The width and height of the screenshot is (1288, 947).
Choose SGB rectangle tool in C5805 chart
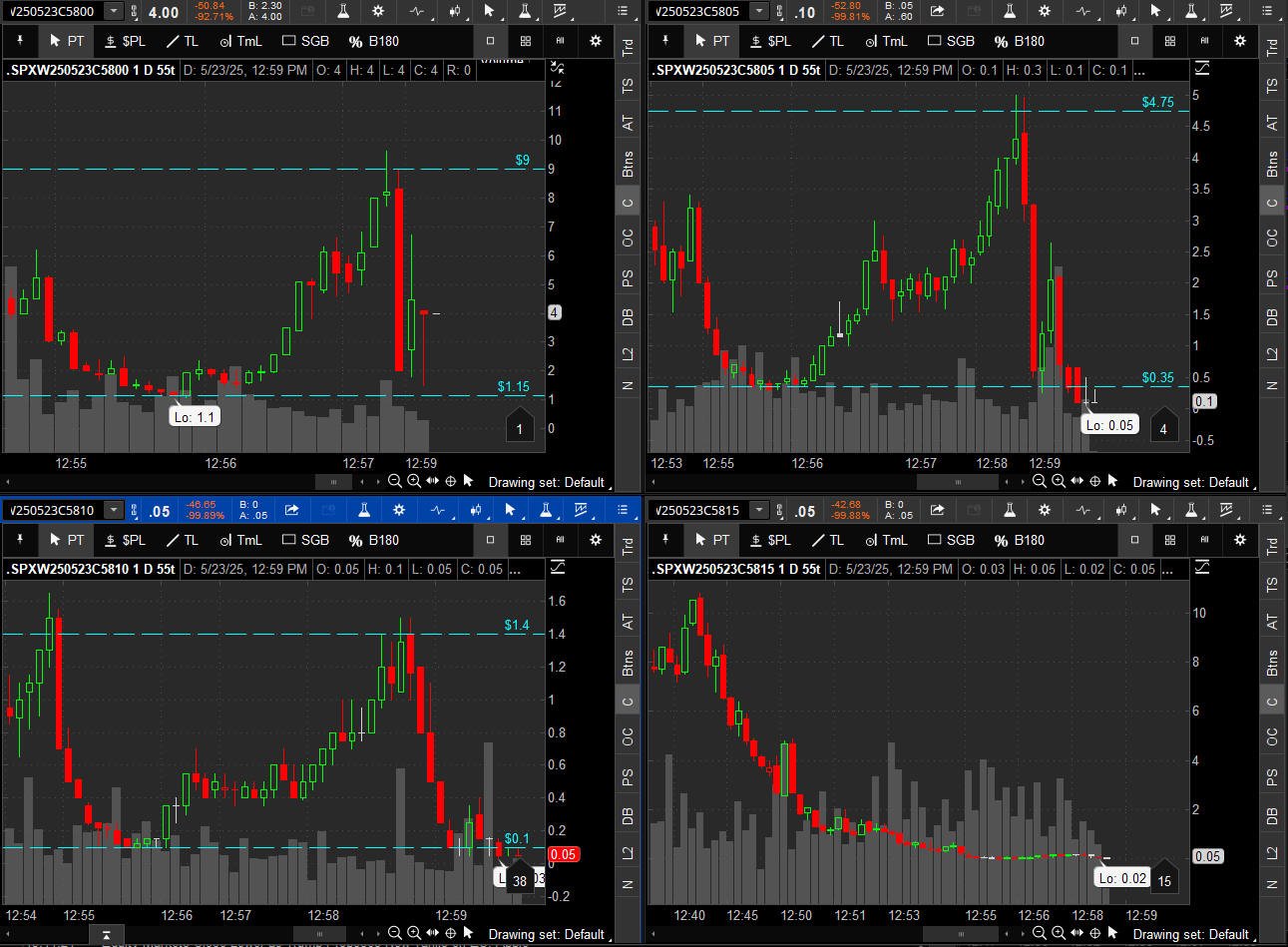point(951,41)
